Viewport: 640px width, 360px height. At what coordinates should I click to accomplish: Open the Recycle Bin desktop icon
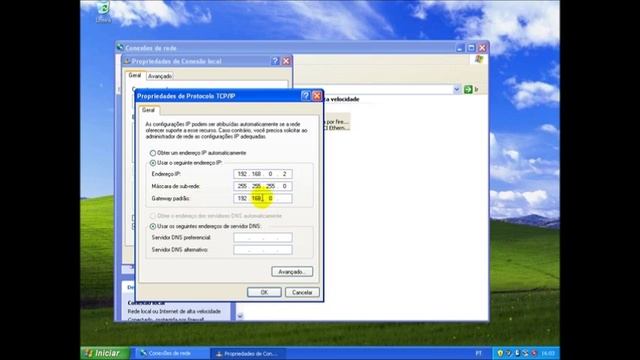(103, 11)
